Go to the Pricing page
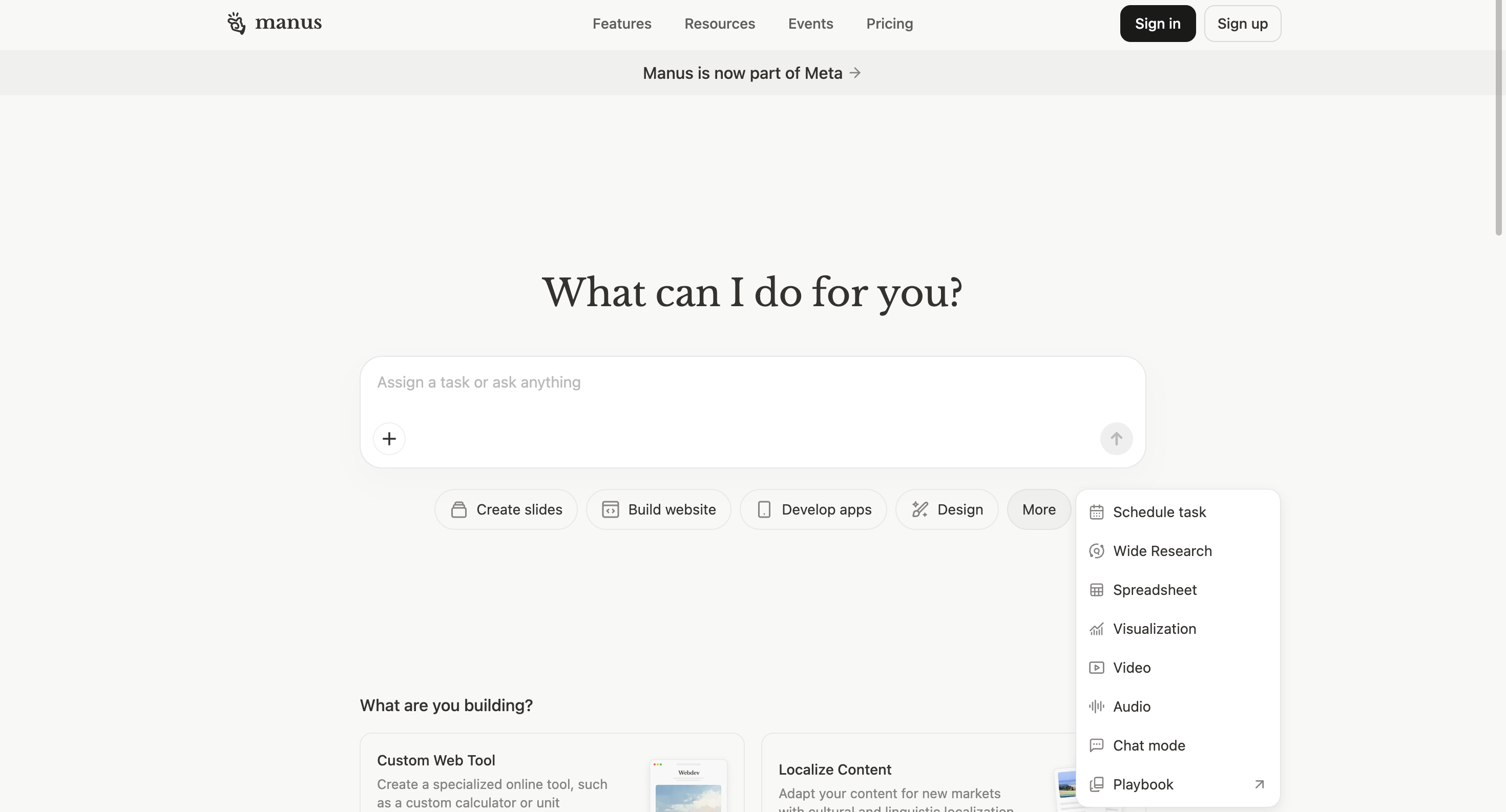The width and height of the screenshot is (1506, 812). click(889, 24)
